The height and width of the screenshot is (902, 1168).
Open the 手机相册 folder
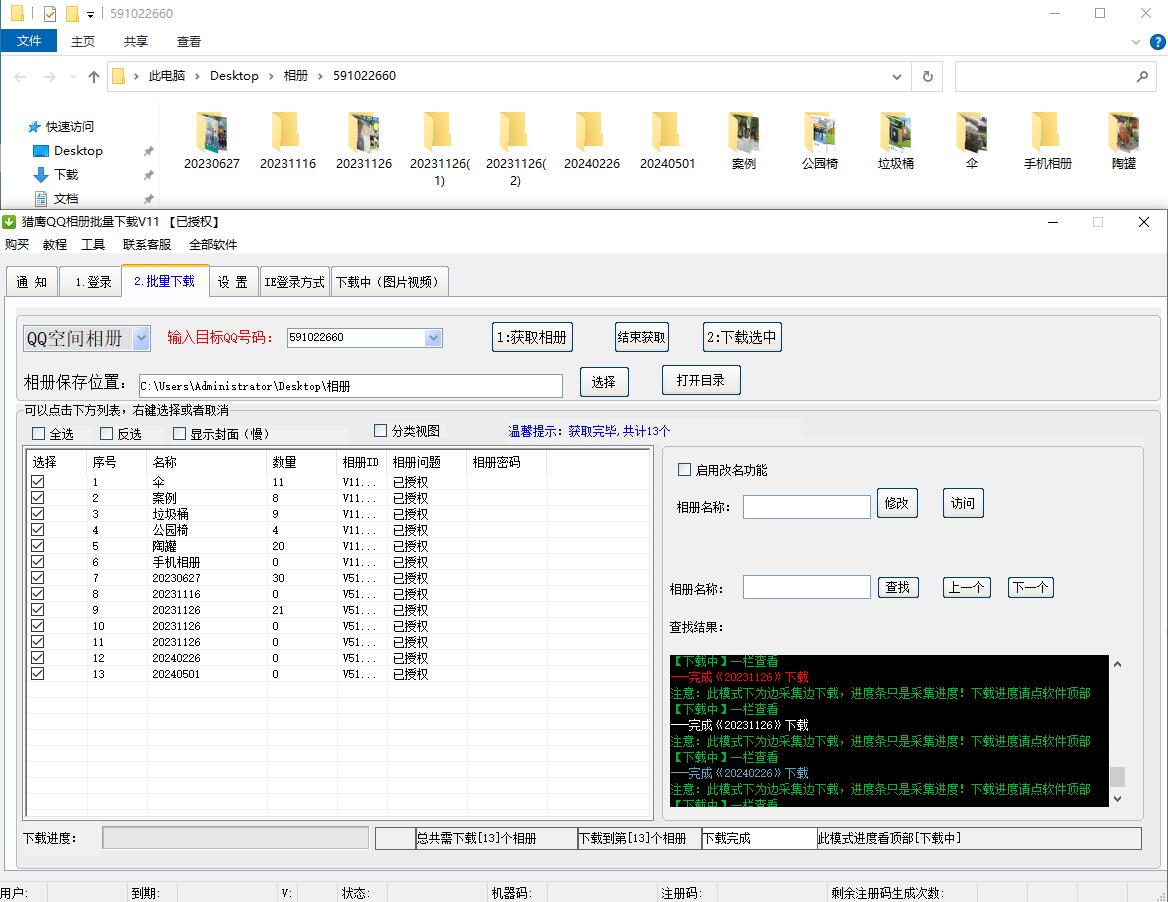click(1047, 141)
